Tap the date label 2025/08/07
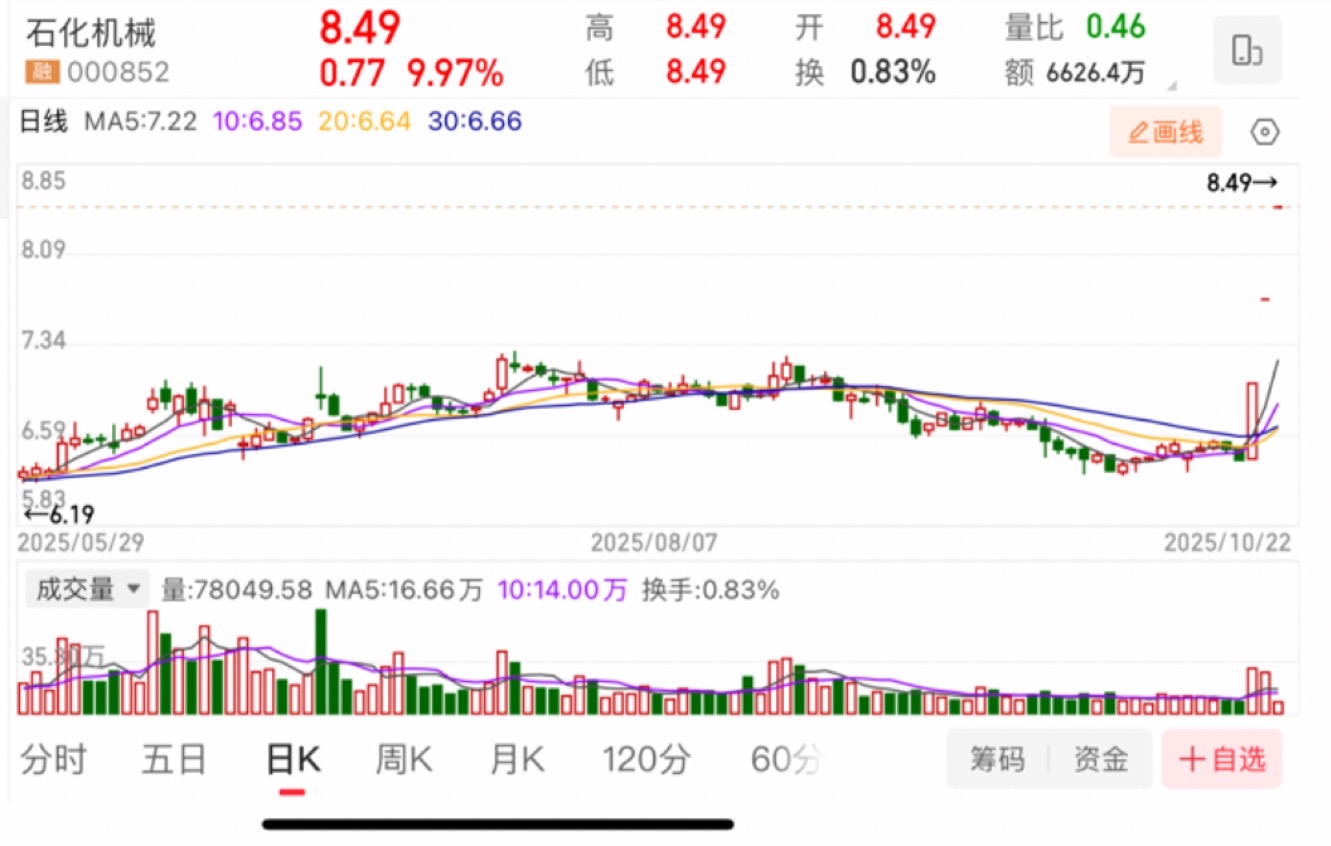Image resolution: width=1331 pixels, height=846 pixels. click(654, 542)
